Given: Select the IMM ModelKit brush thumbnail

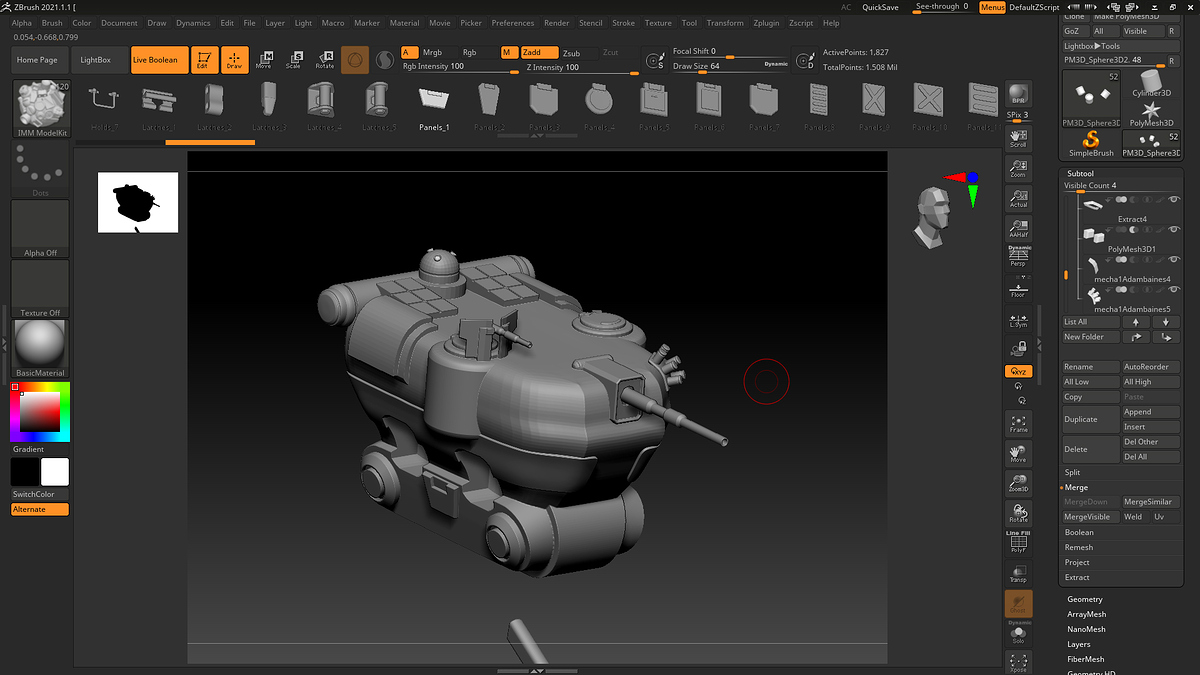Looking at the screenshot, I should point(40,108).
